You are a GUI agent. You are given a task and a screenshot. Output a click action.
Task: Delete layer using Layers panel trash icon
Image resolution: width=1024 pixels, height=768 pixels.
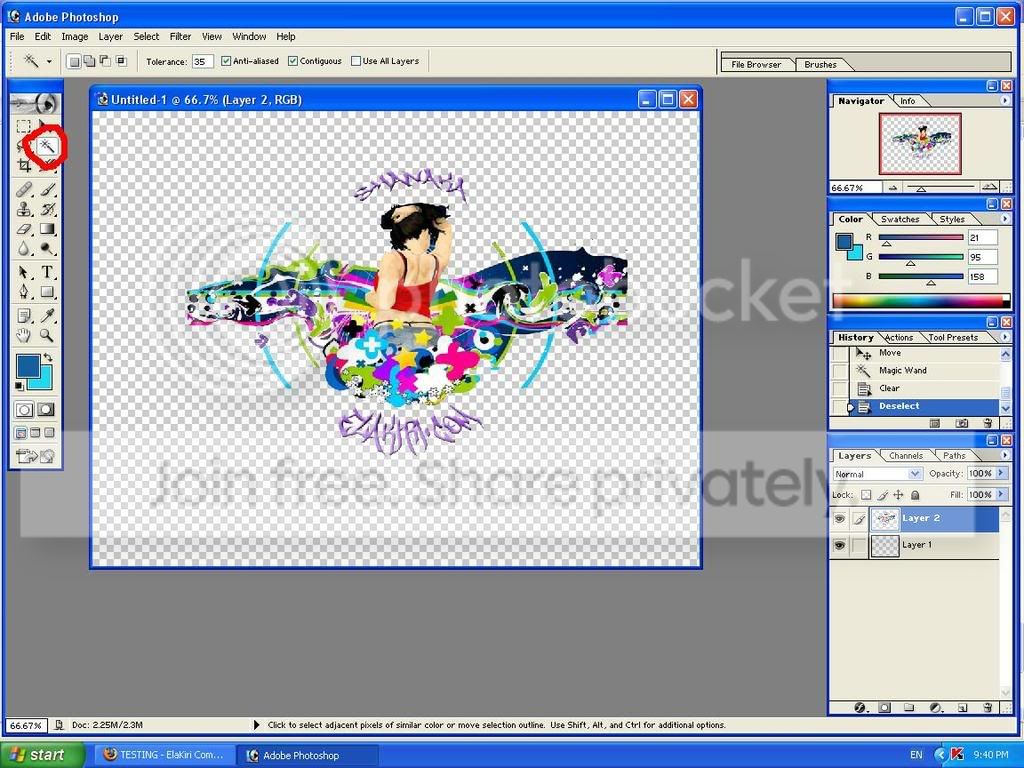[x=987, y=707]
